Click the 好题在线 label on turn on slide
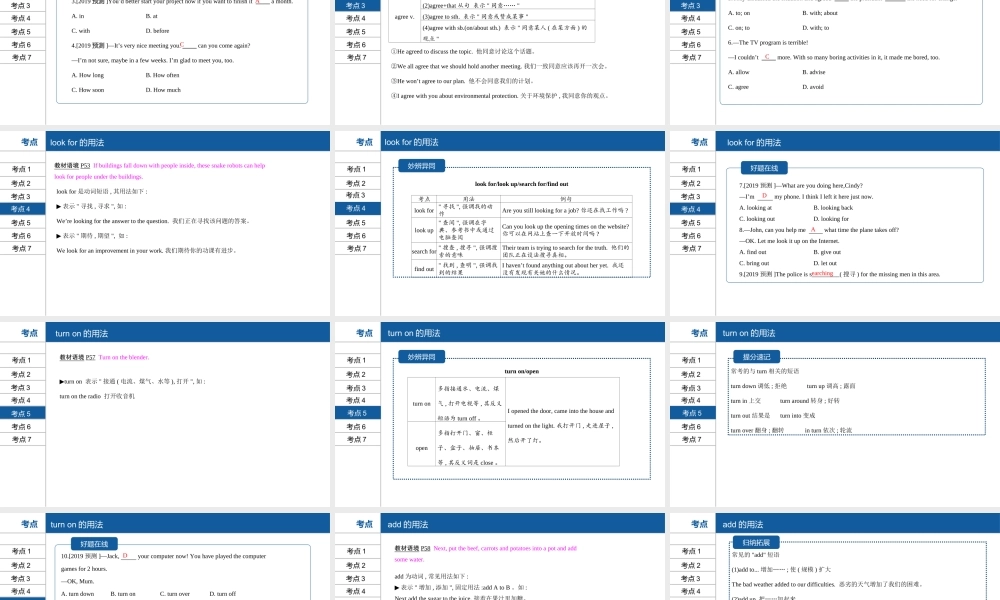The width and height of the screenshot is (1000, 600). [x=94, y=544]
